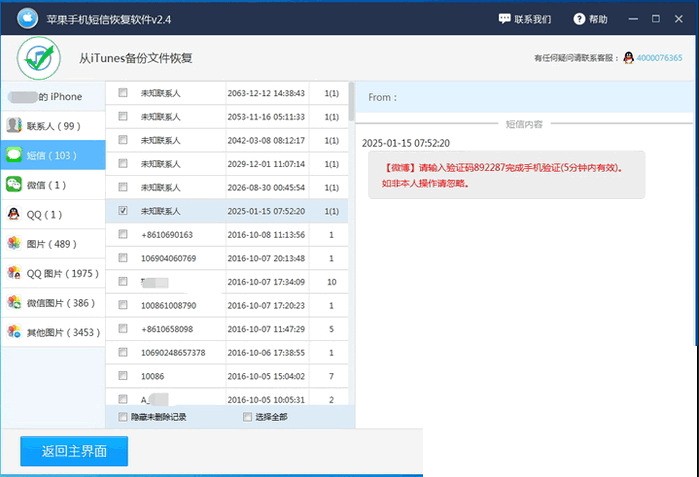Image resolution: width=699 pixels, height=477 pixels.
Task: Click date 2016-10-07 20:13:48
Action: (x=266, y=258)
